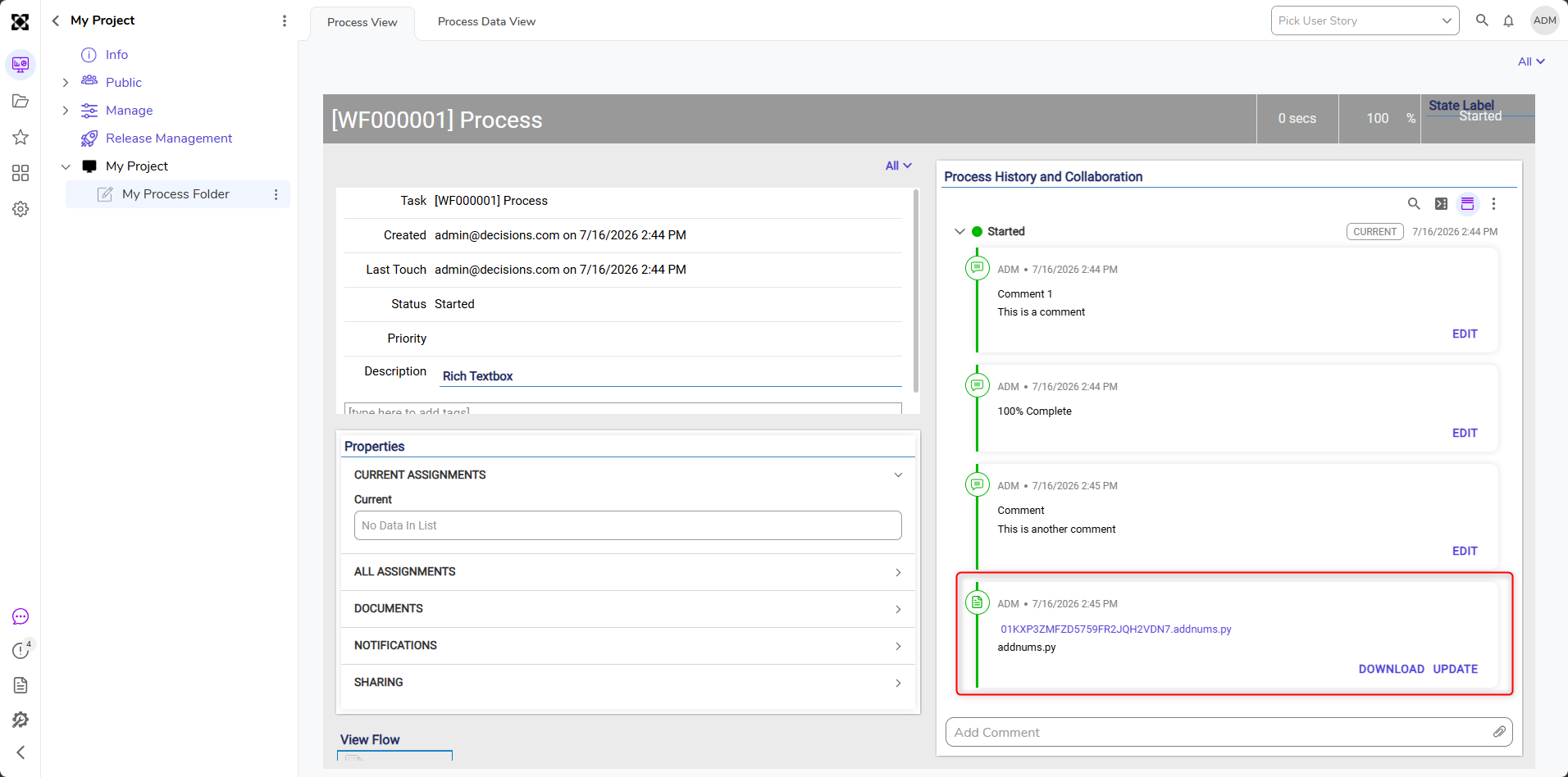This screenshot has width=1568, height=777.
Task: Click the Decisions logo icon
Action: pyautogui.click(x=21, y=22)
